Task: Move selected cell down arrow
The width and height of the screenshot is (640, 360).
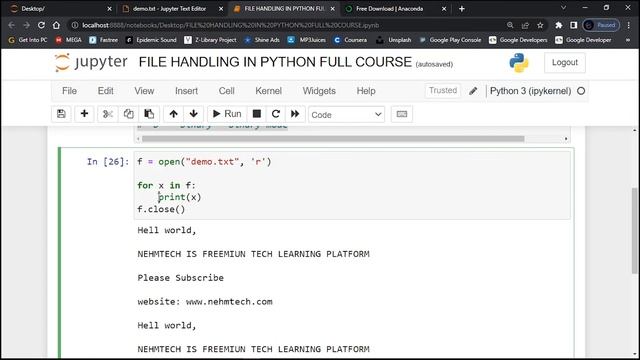Action: click(193, 114)
